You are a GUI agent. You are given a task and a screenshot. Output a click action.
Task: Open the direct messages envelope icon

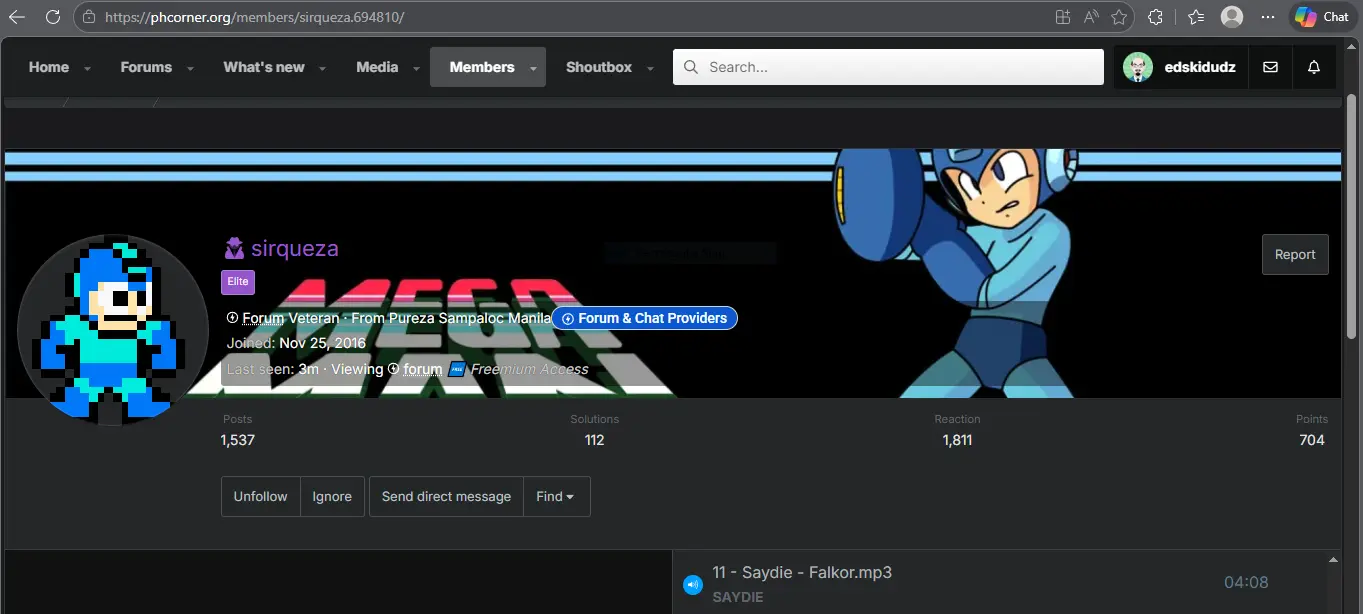[x=1270, y=67]
